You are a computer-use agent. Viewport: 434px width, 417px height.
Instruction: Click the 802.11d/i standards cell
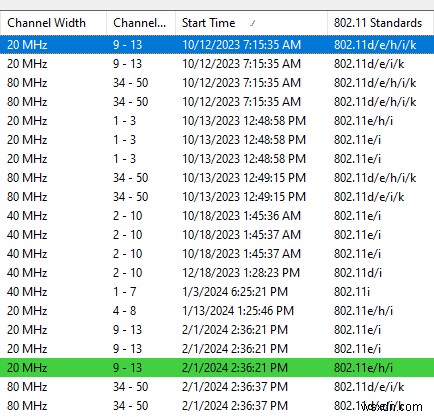(x=358, y=273)
